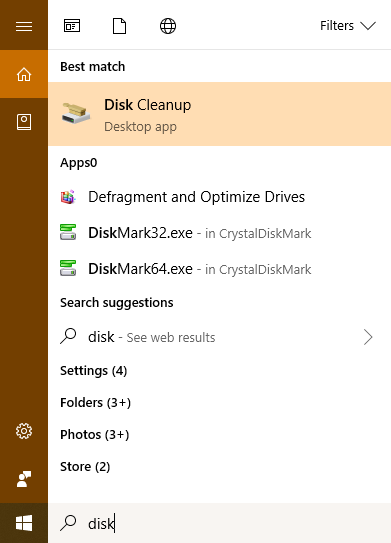Click the 'Search suggestions' heading
The width and height of the screenshot is (391, 543).
tap(117, 303)
